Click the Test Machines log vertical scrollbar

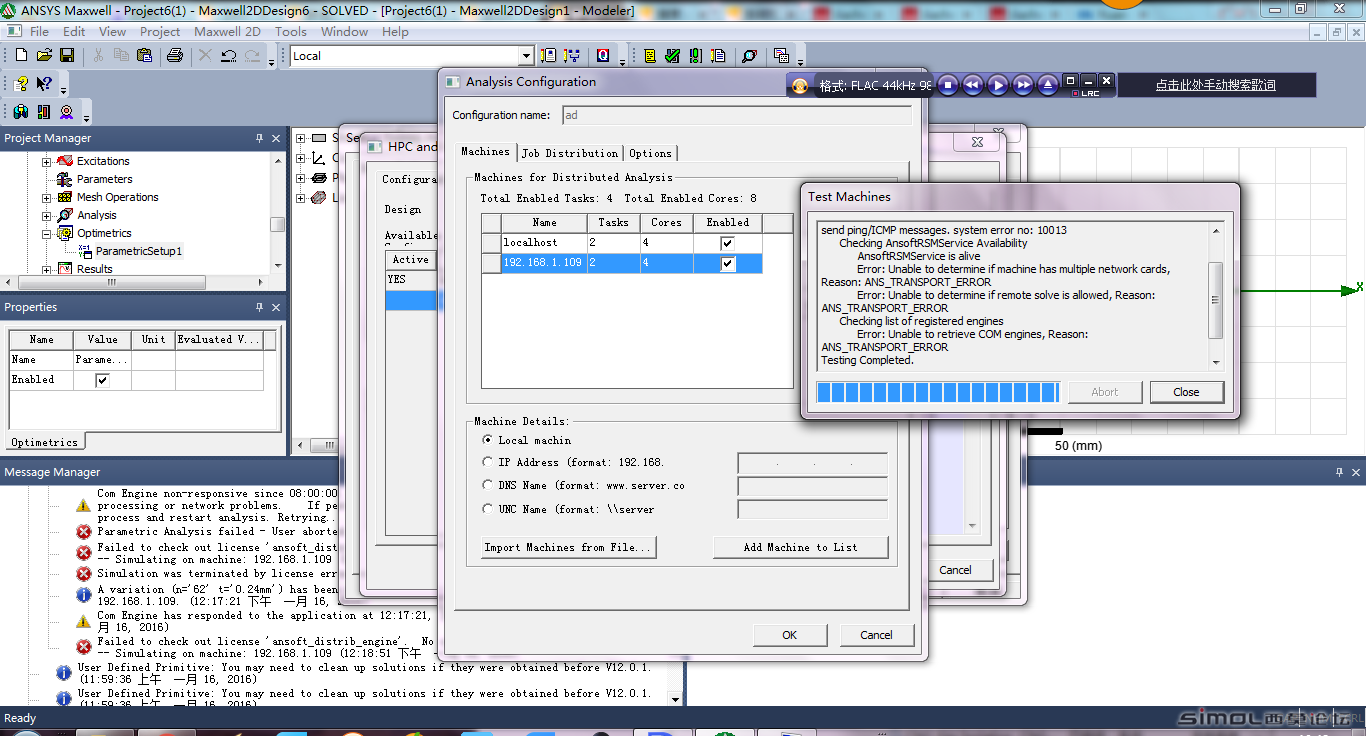tap(1216, 295)
